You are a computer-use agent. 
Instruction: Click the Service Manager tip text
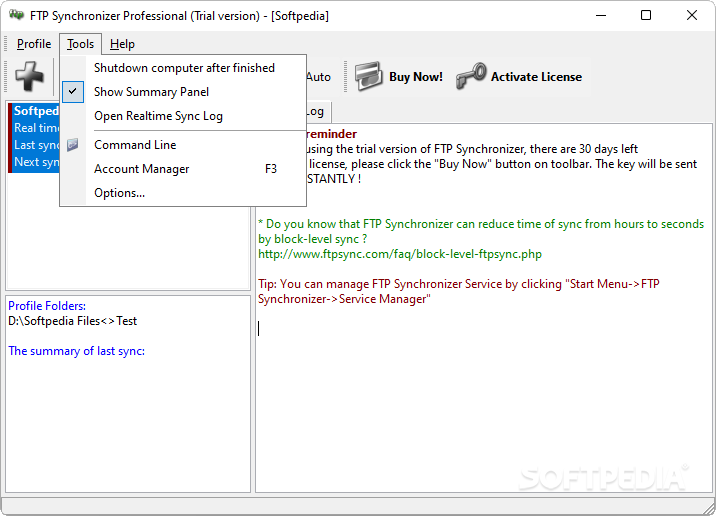coord(458,291)
